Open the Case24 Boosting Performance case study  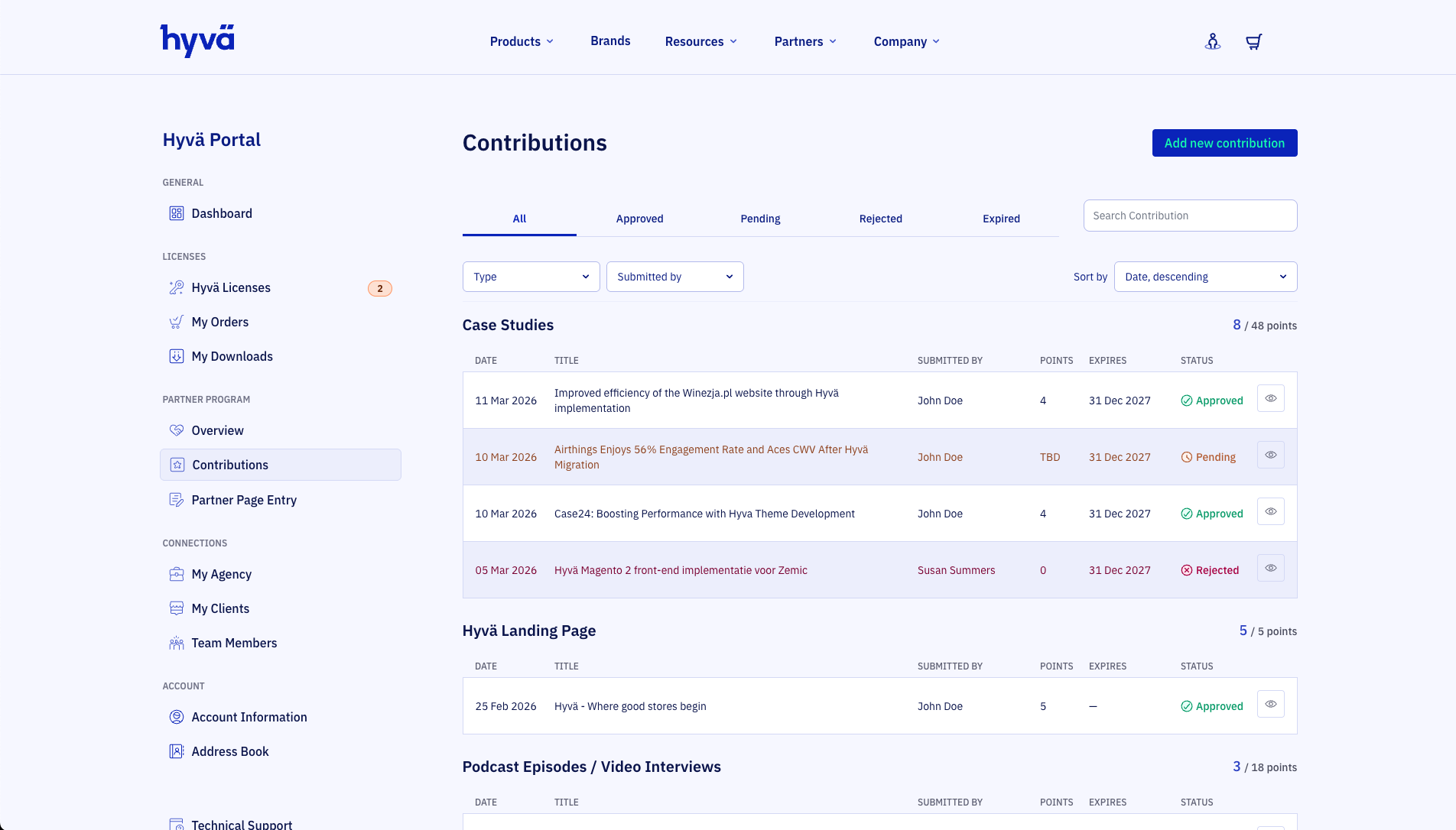coord(704,514)
